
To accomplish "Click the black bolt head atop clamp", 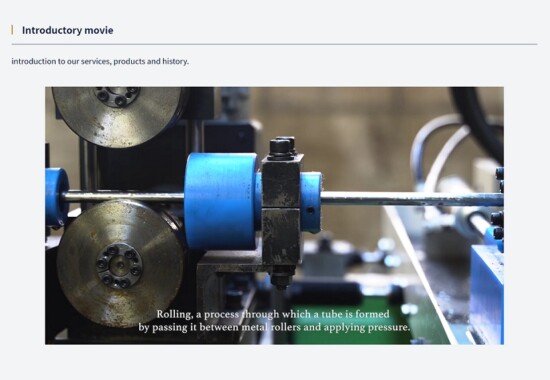I will pyautogui.click(x=282, y=145).
